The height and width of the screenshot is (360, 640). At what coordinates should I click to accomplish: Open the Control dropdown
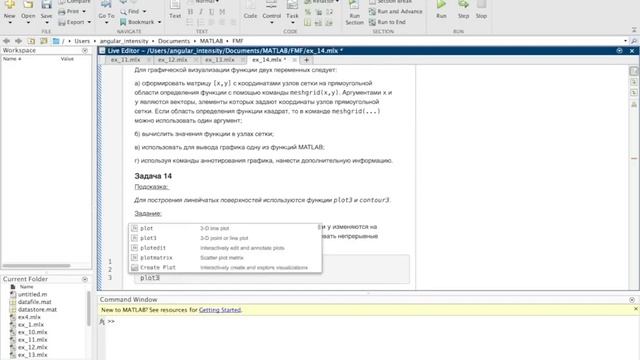pos(272,22)
